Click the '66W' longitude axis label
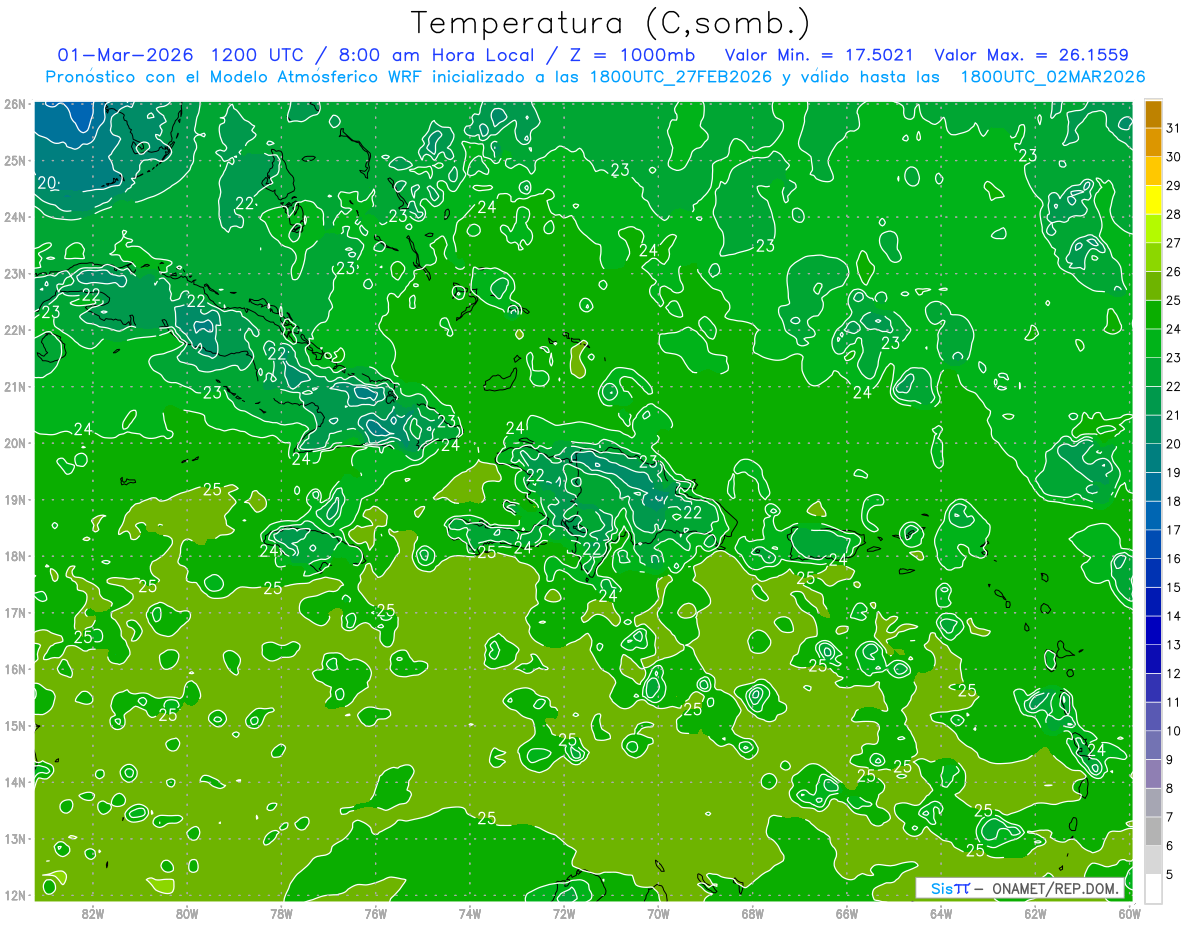The height and width of the screenshot is (927, 1200). pos(846,913)
